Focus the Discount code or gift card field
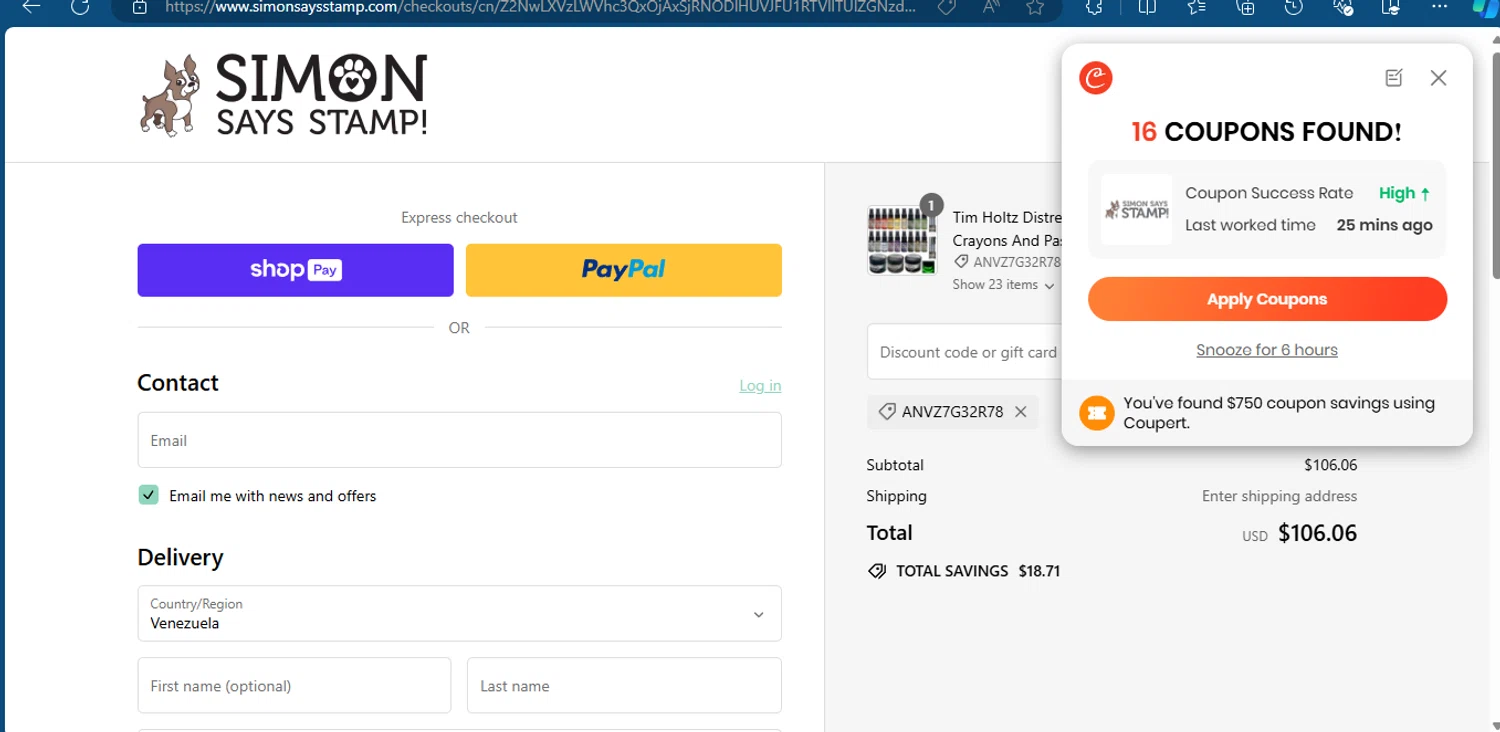1500x732 pixels. pos(964,352)
